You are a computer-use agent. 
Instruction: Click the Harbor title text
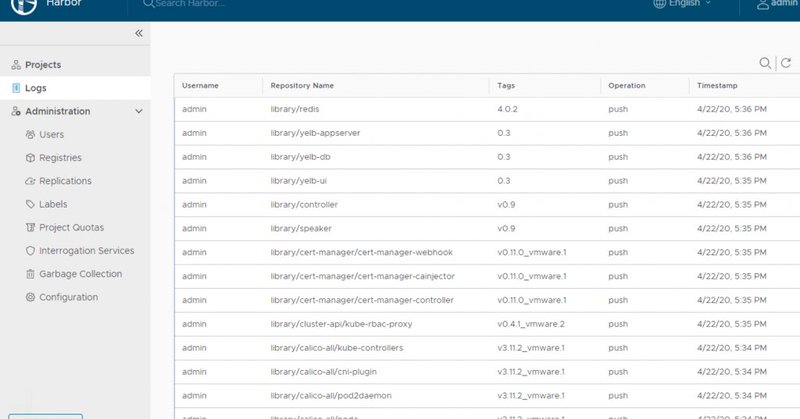[x=64, y=3]
